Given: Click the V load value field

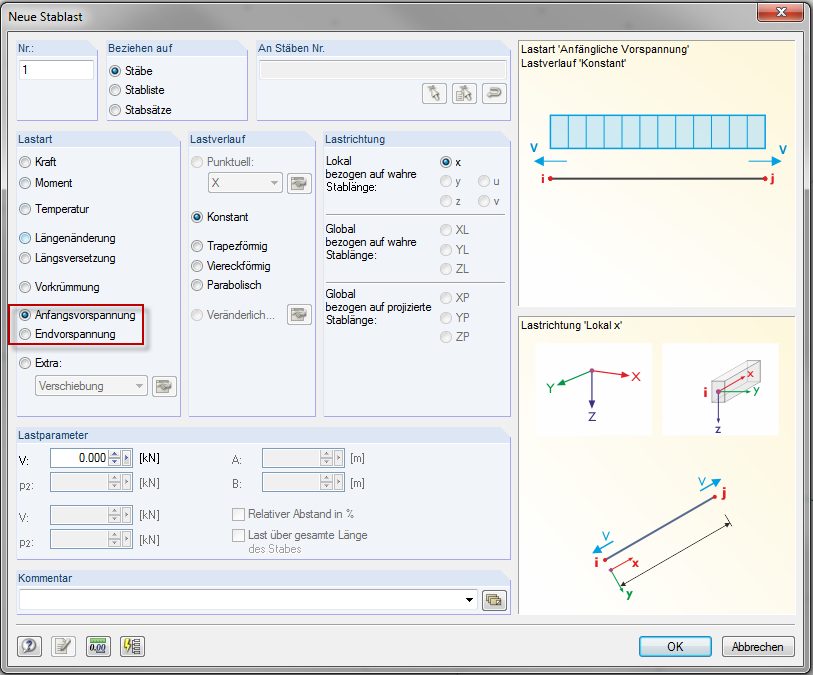Looking at the screenshot, I should pyautogui.click(x=79, y=458).
